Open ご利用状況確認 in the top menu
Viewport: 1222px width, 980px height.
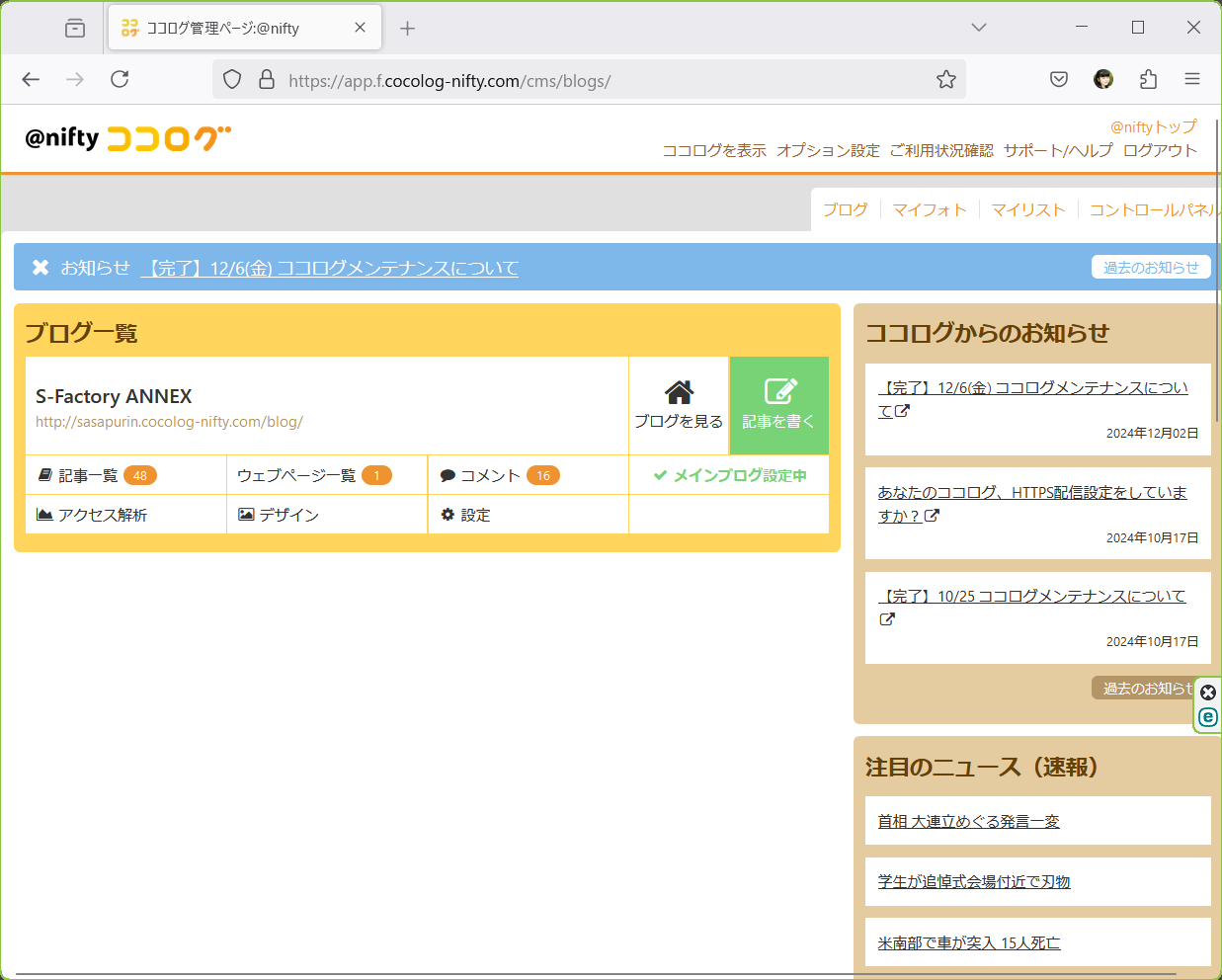(x=941, y=150)
